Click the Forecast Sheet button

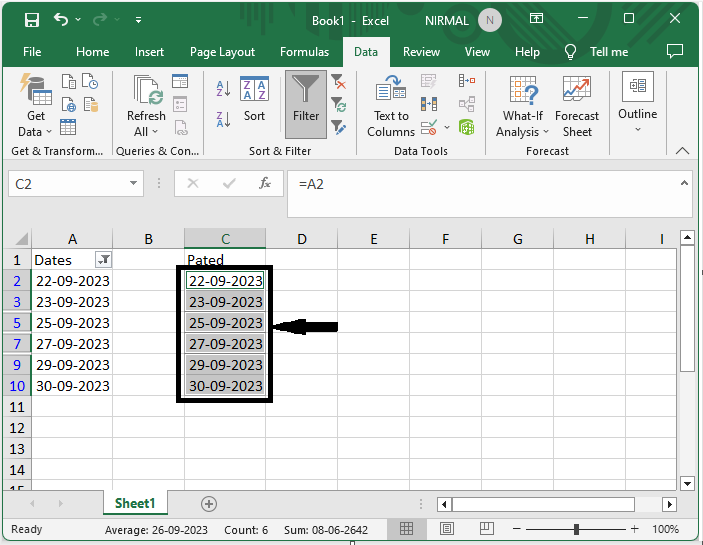[577, 106]
